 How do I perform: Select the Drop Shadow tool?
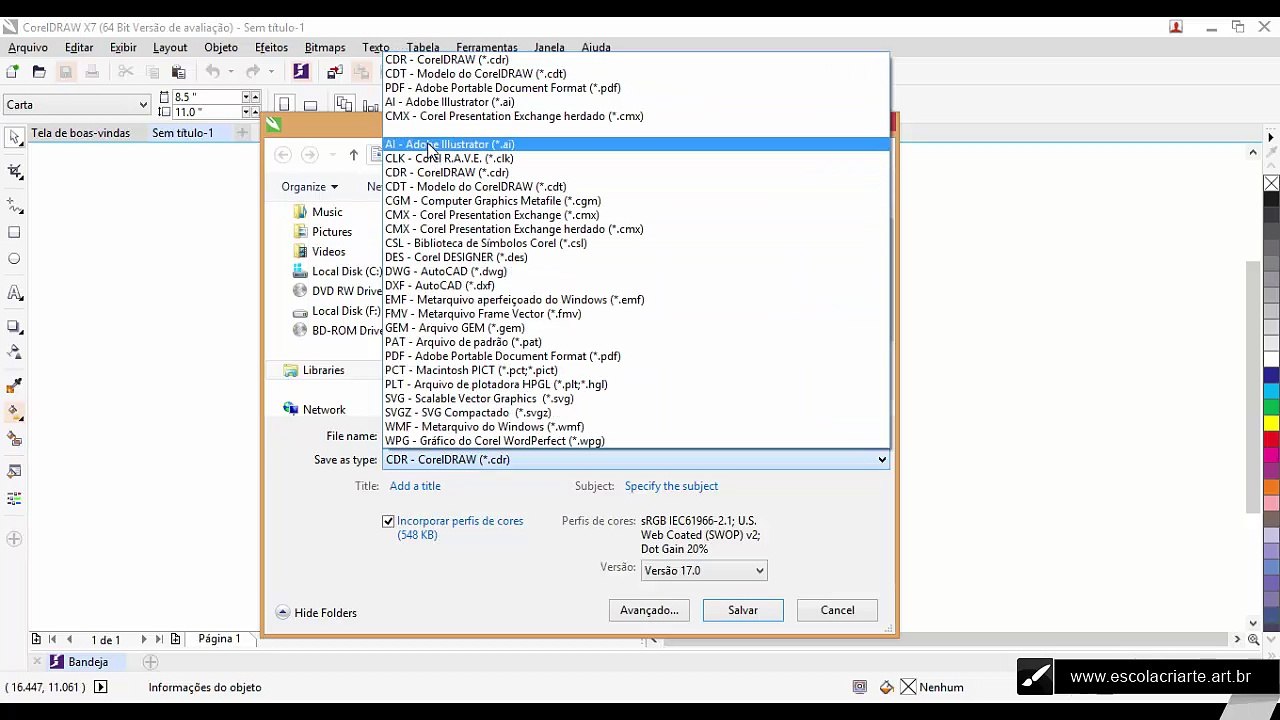(14, 326)
